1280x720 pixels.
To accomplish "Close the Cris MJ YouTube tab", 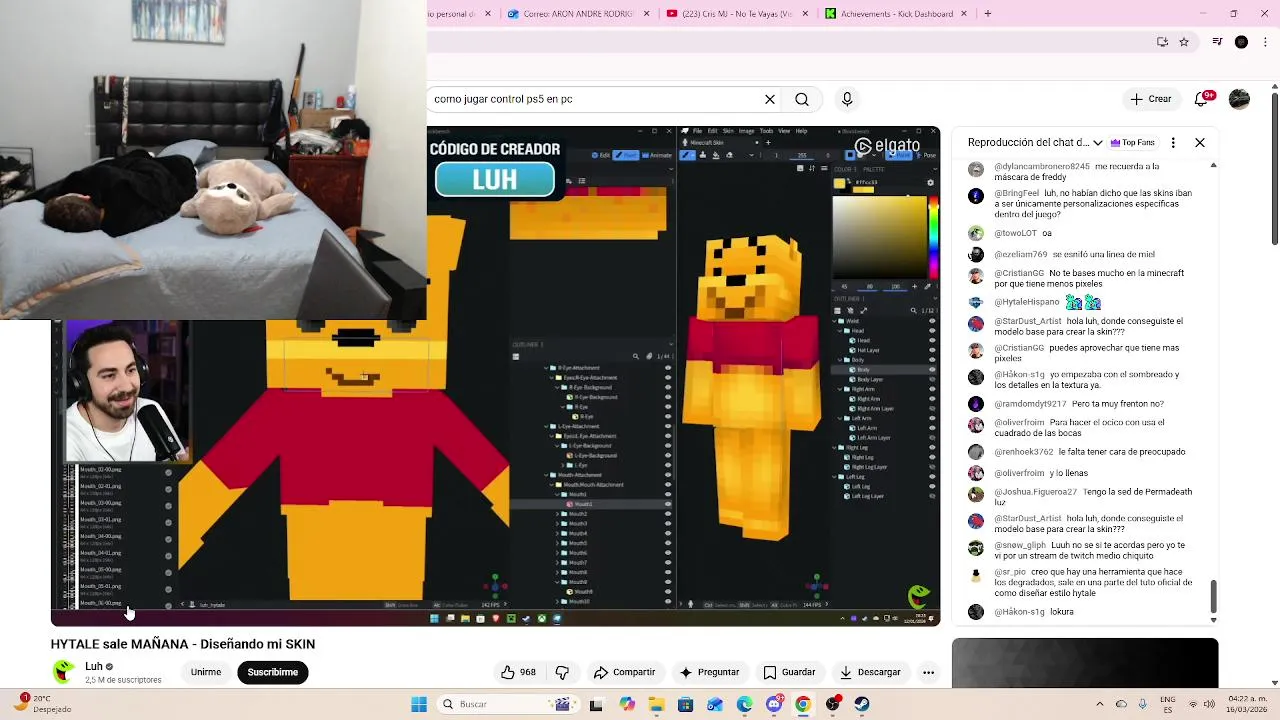I will click(x=805, y=14).
